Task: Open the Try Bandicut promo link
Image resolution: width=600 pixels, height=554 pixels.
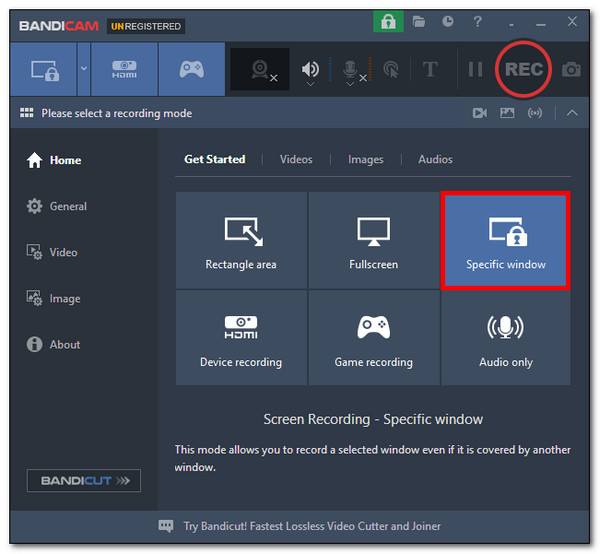Action: [x=312, y=526]
